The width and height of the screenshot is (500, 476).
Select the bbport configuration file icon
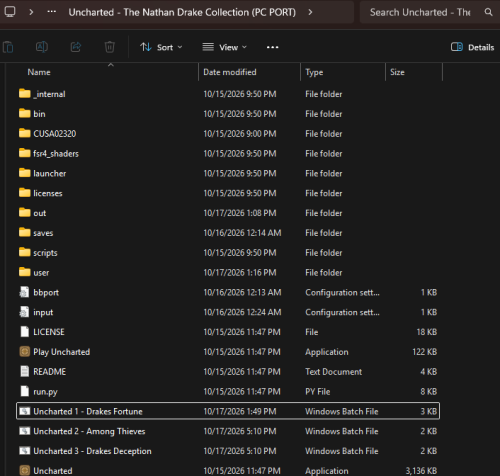24,292
